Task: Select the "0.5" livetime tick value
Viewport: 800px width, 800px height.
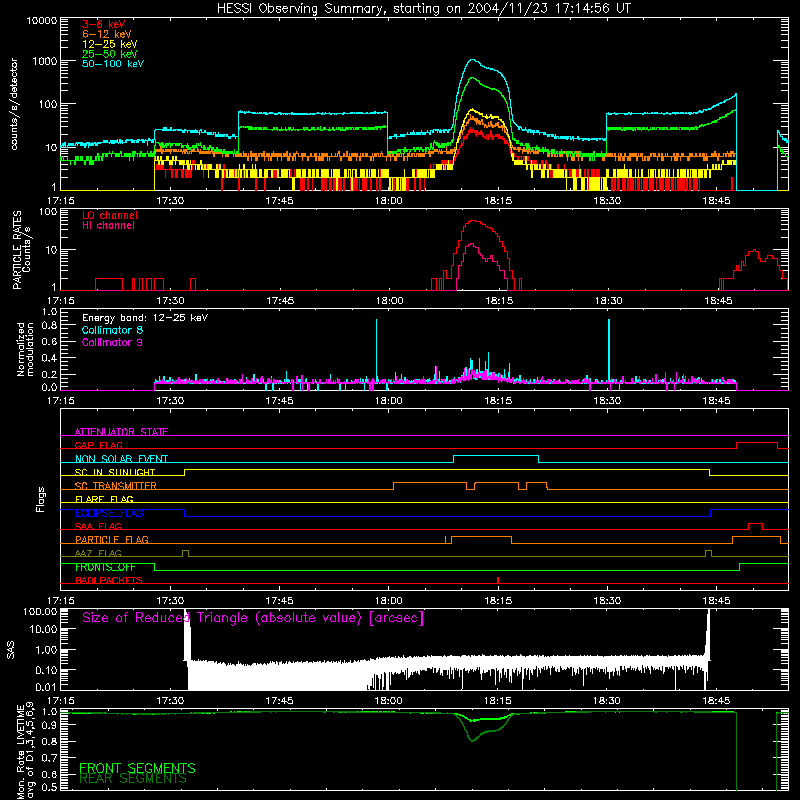Action: (49, 787)
